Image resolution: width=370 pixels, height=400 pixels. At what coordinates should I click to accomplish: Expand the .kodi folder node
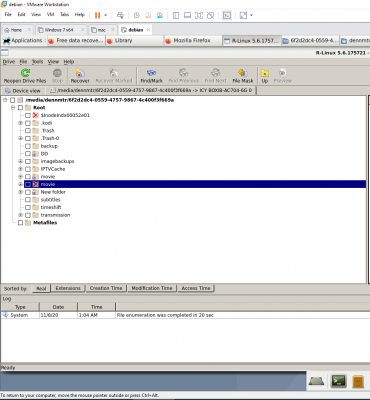20,123
